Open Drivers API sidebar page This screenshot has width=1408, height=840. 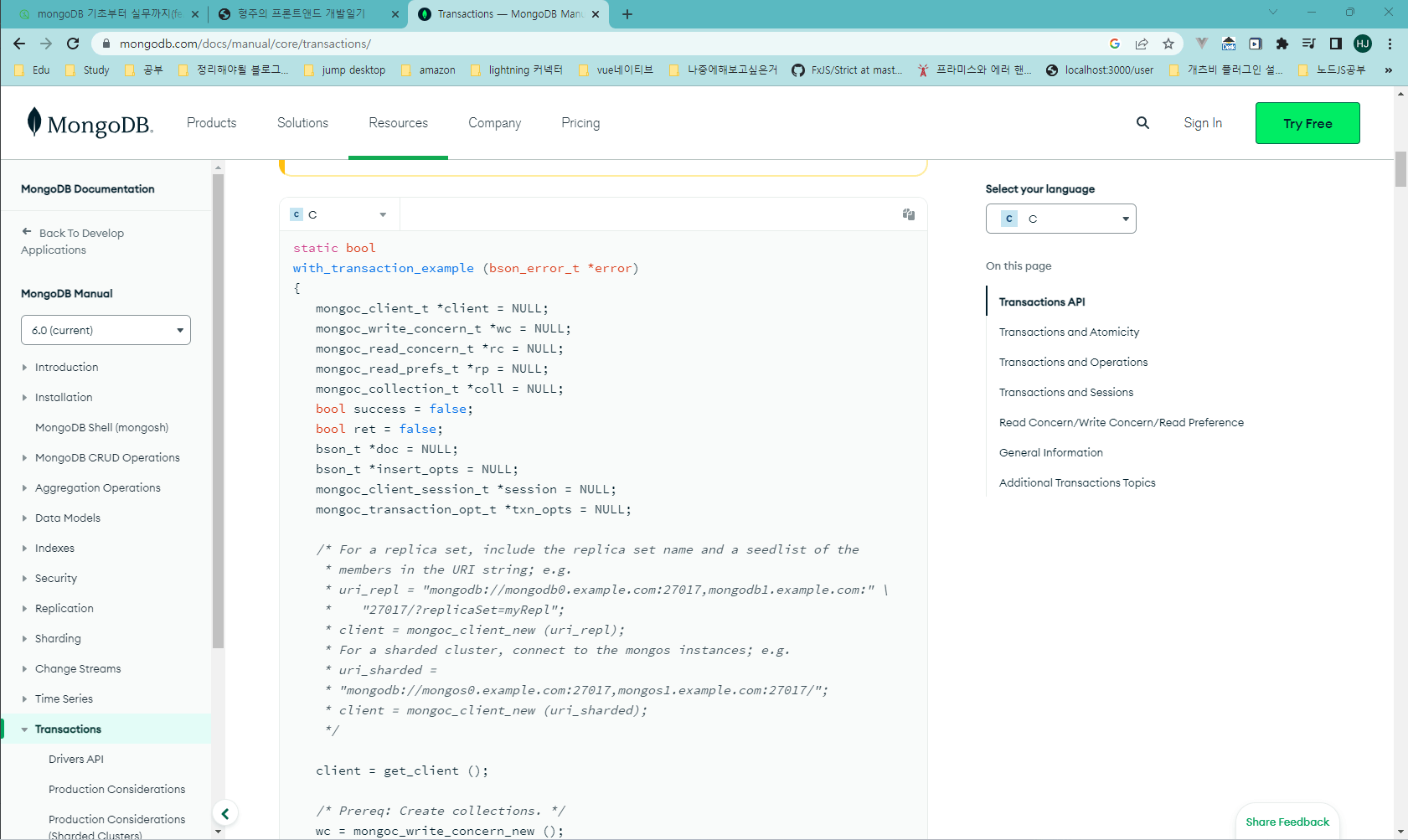point(76,760)
